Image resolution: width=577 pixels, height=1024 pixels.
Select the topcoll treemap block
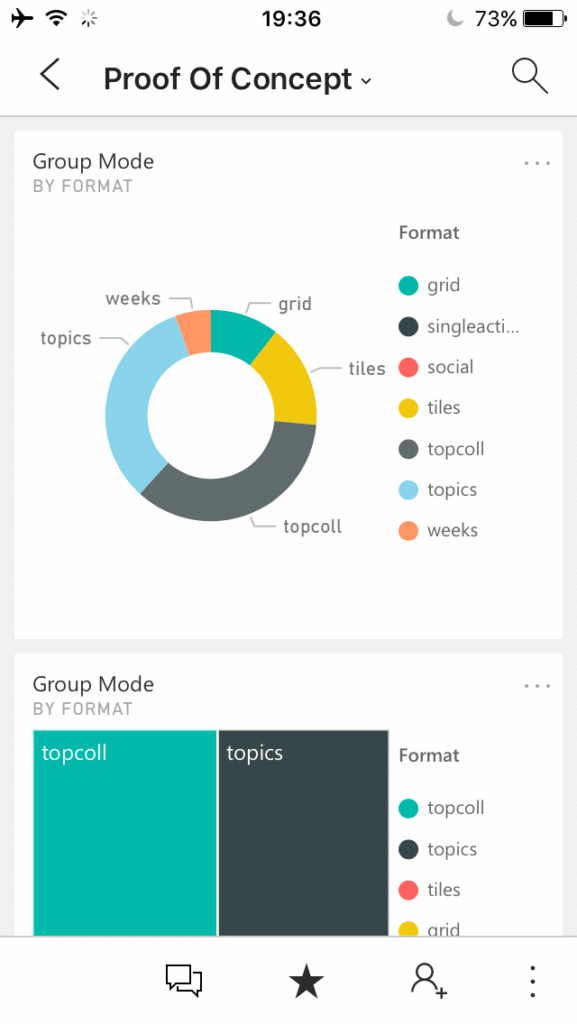pos(125,833)
